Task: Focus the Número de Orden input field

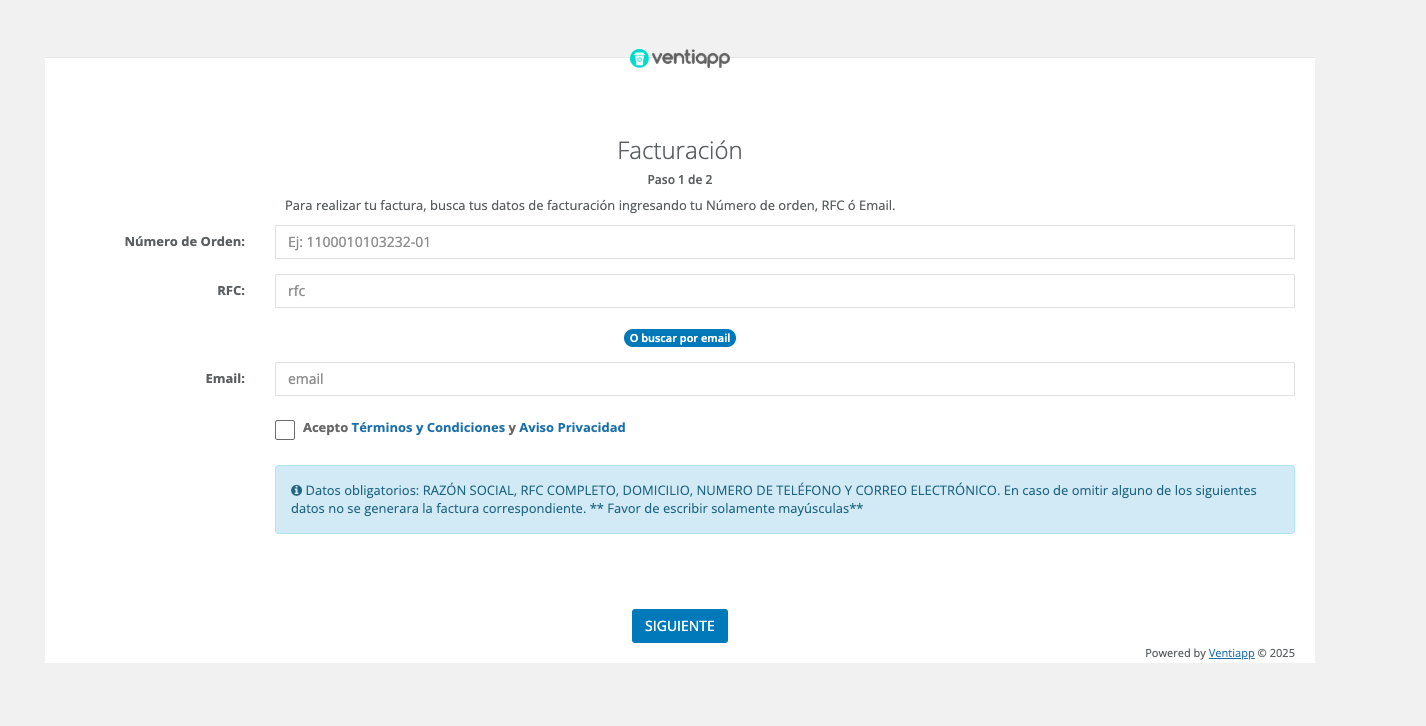Action: [785, 242]
